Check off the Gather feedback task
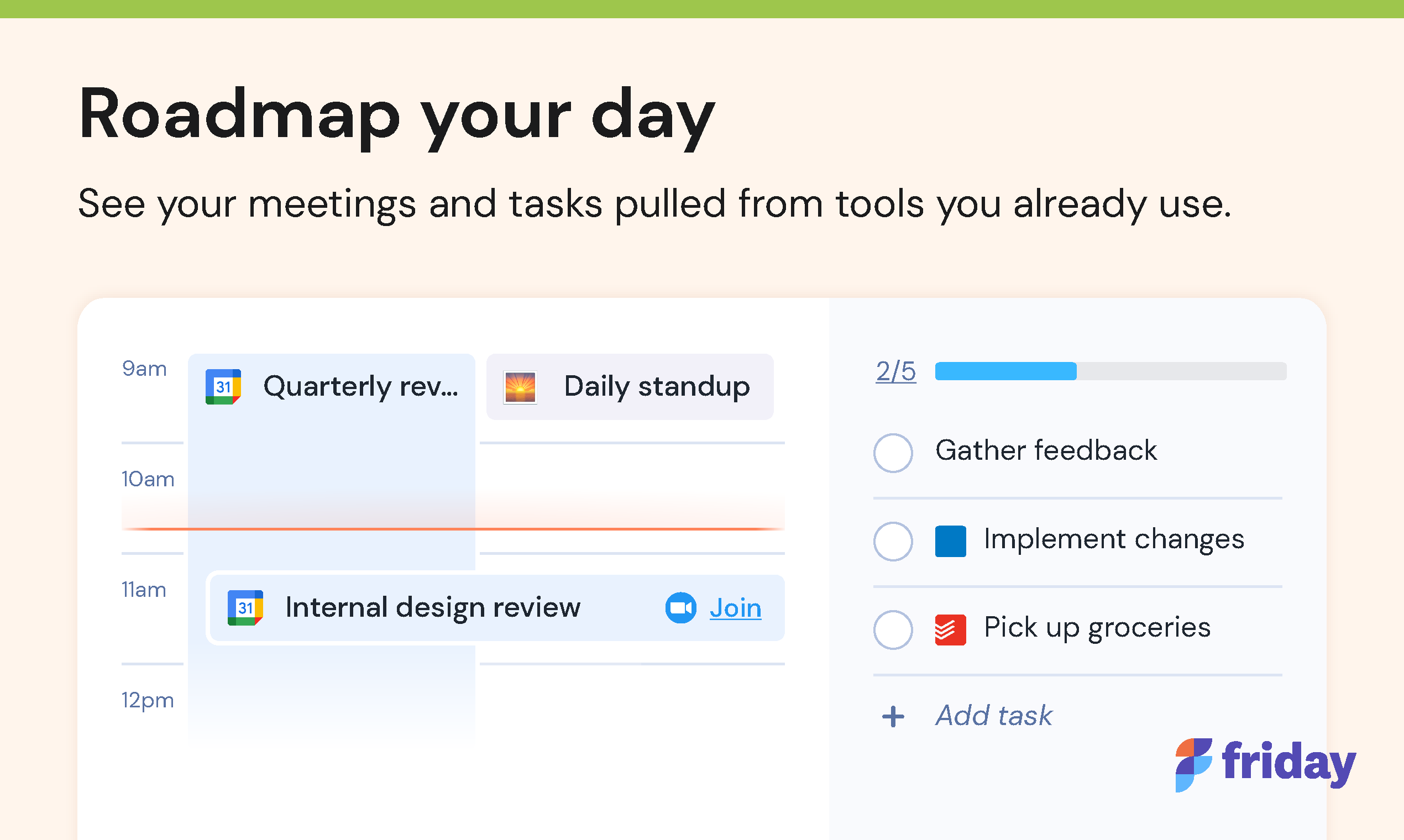Viewport: 1404px width, 840px height. (x=893, y=453)
